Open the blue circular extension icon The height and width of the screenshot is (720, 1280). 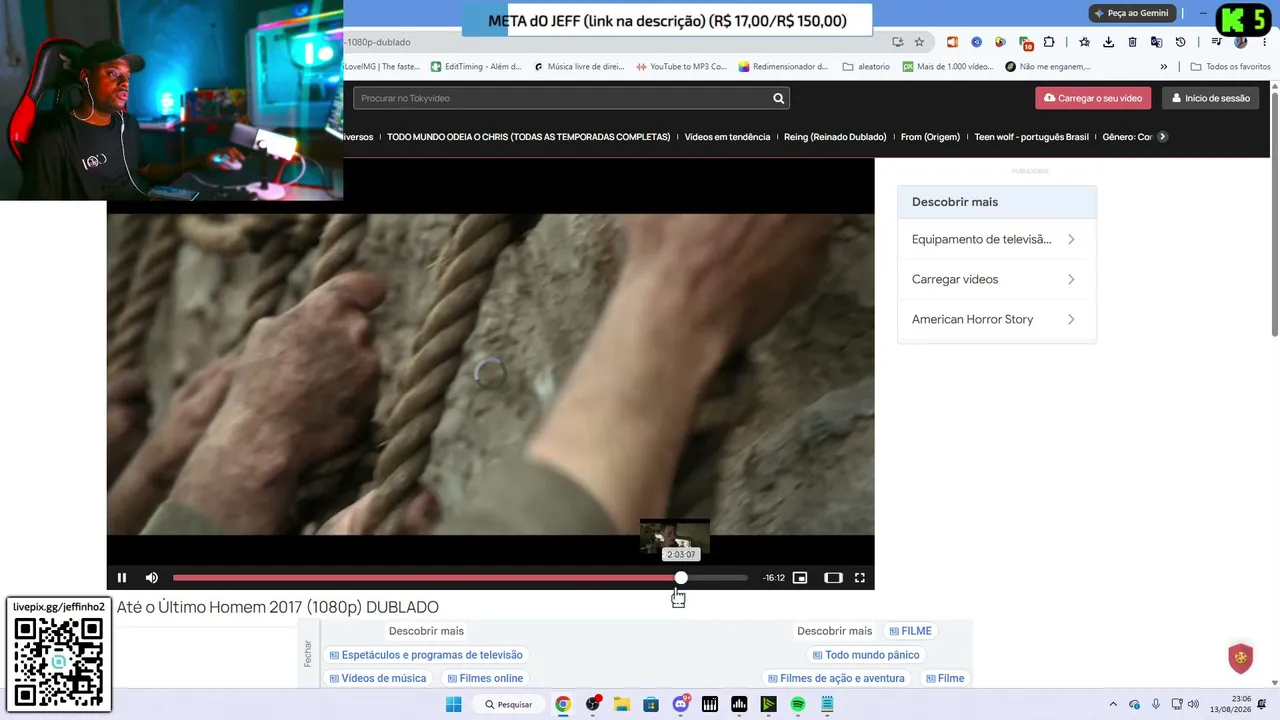[x=976, y=42]
